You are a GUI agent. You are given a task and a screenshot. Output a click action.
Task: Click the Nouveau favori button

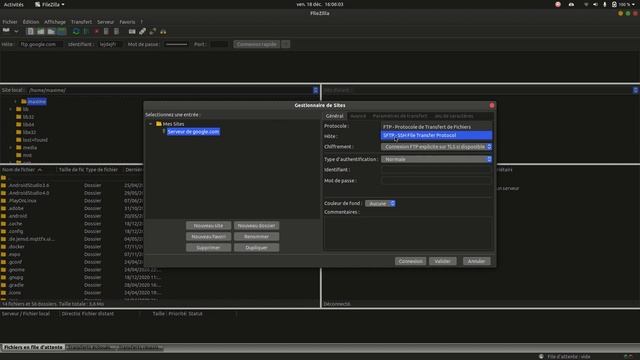208,237
